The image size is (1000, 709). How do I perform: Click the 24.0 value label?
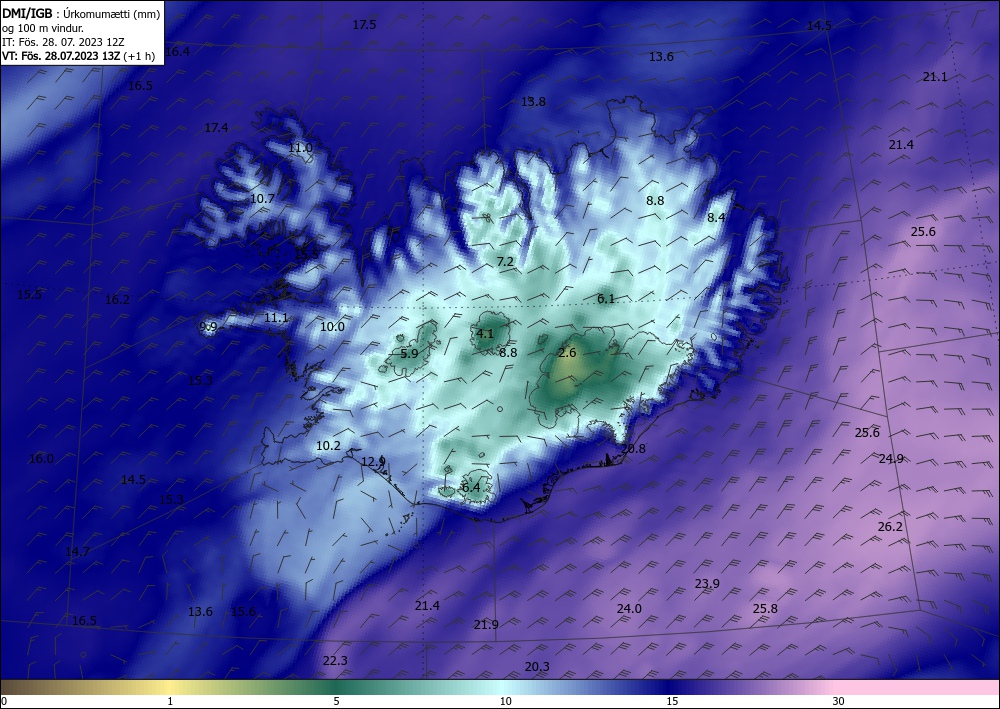tap(629, 609)
